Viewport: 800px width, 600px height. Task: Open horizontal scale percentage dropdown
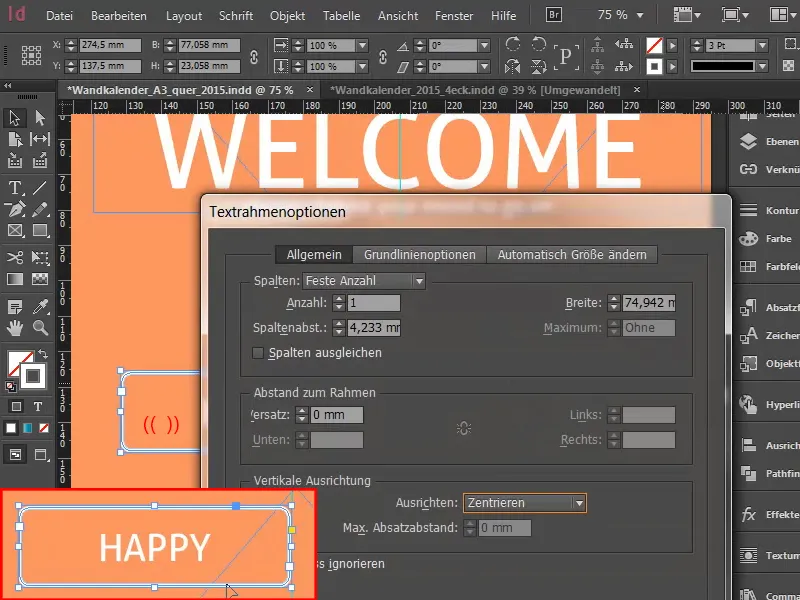coord(362,45)
